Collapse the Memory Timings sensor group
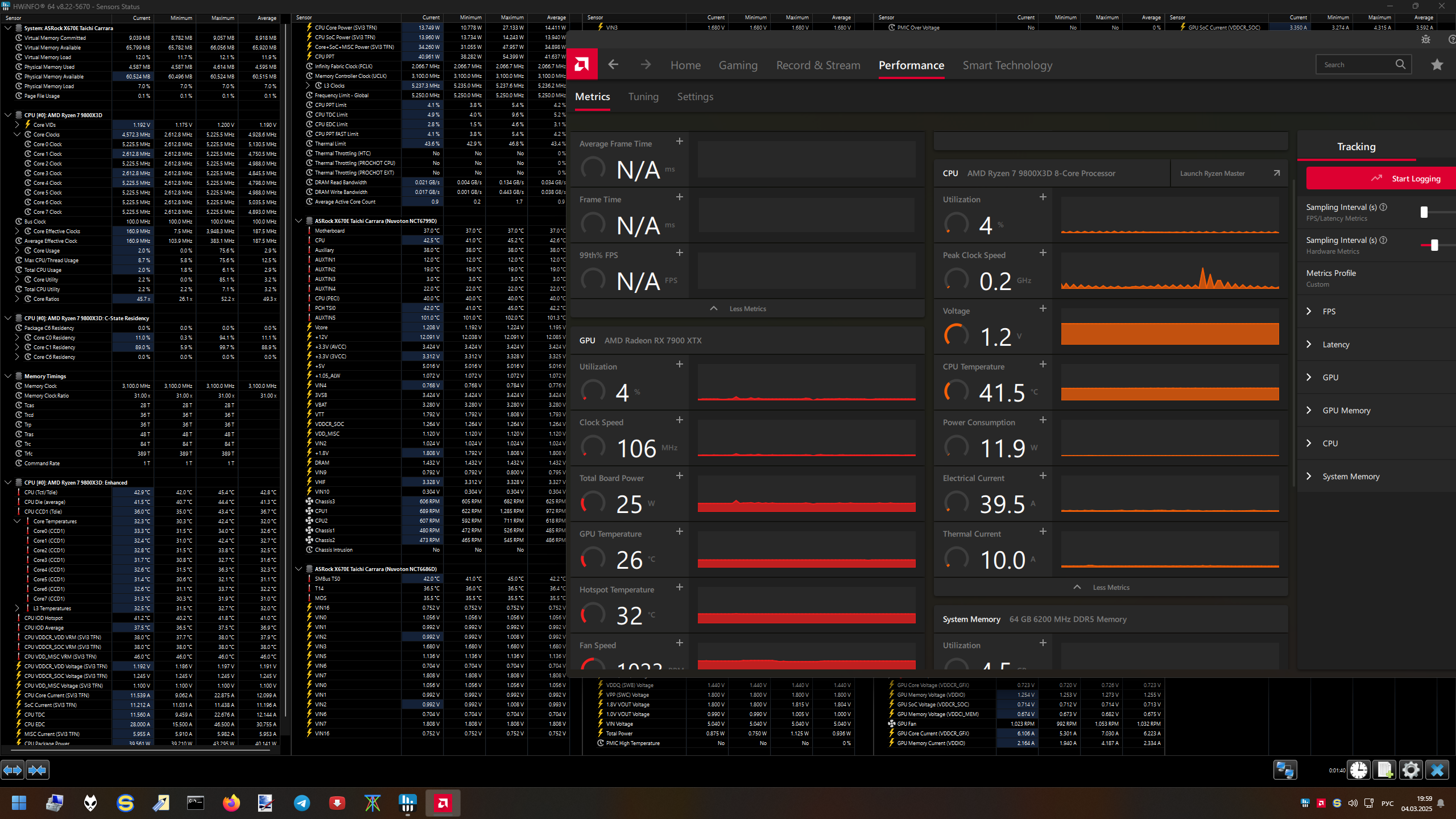 tap(8, 376)
